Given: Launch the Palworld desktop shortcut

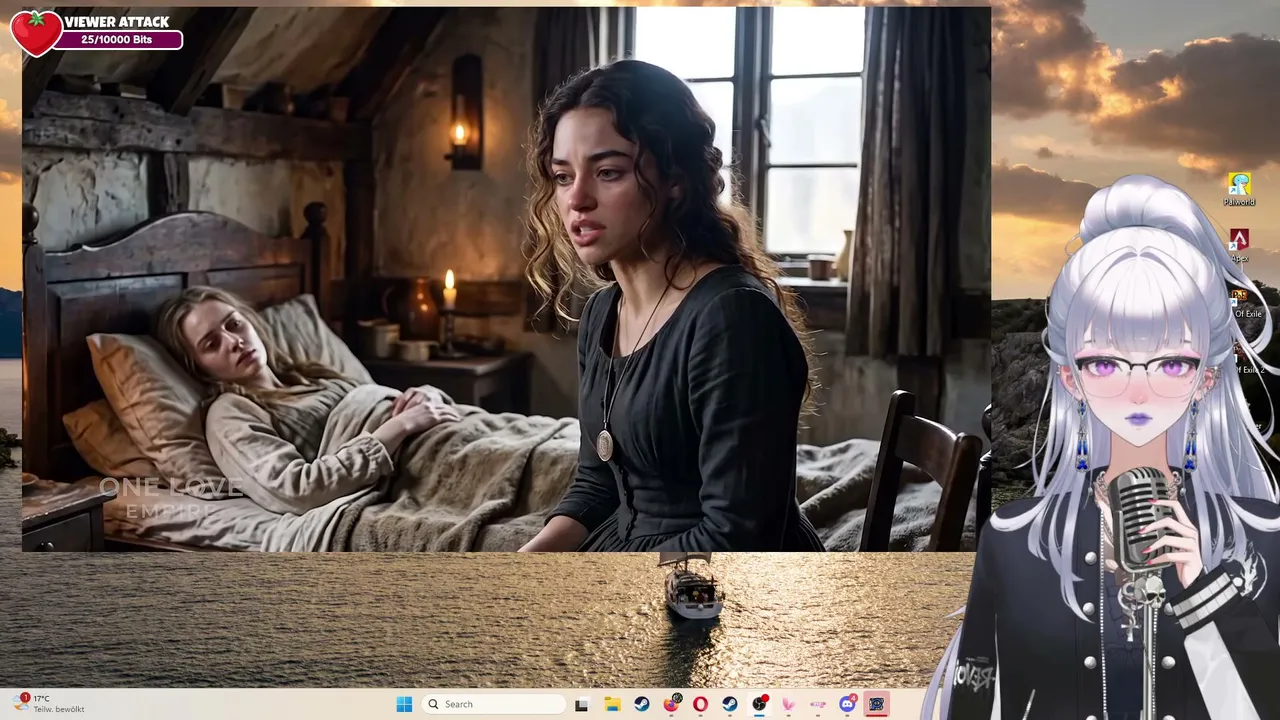Looking at the screenshot, I should (1239, 189).
